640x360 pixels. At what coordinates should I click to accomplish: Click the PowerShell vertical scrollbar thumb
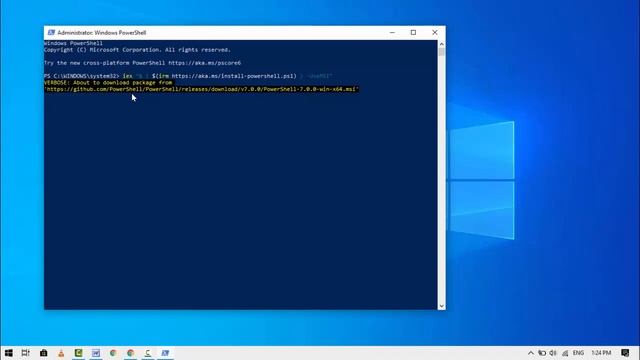[441, 52]
